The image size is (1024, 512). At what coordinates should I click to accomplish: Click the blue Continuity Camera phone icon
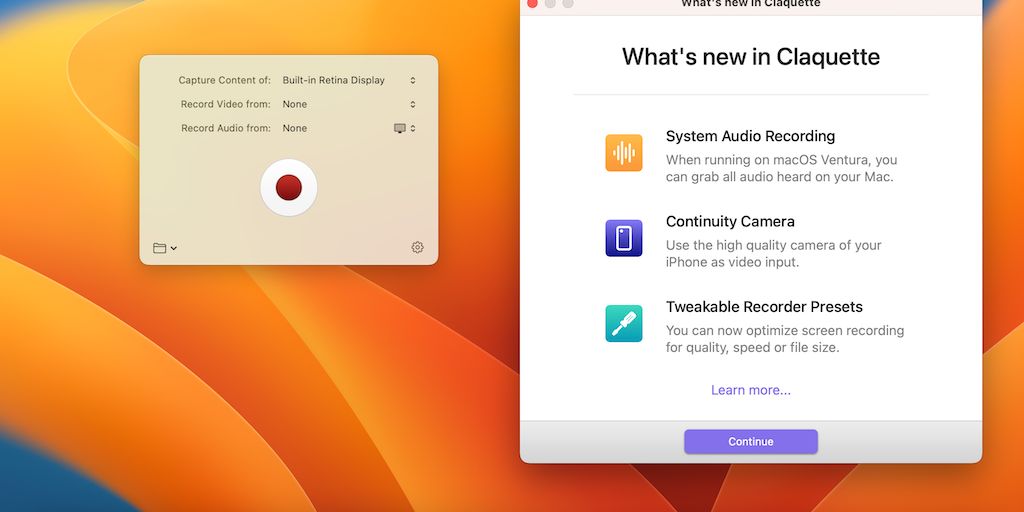pyautogui.click(x=624, y=238)
